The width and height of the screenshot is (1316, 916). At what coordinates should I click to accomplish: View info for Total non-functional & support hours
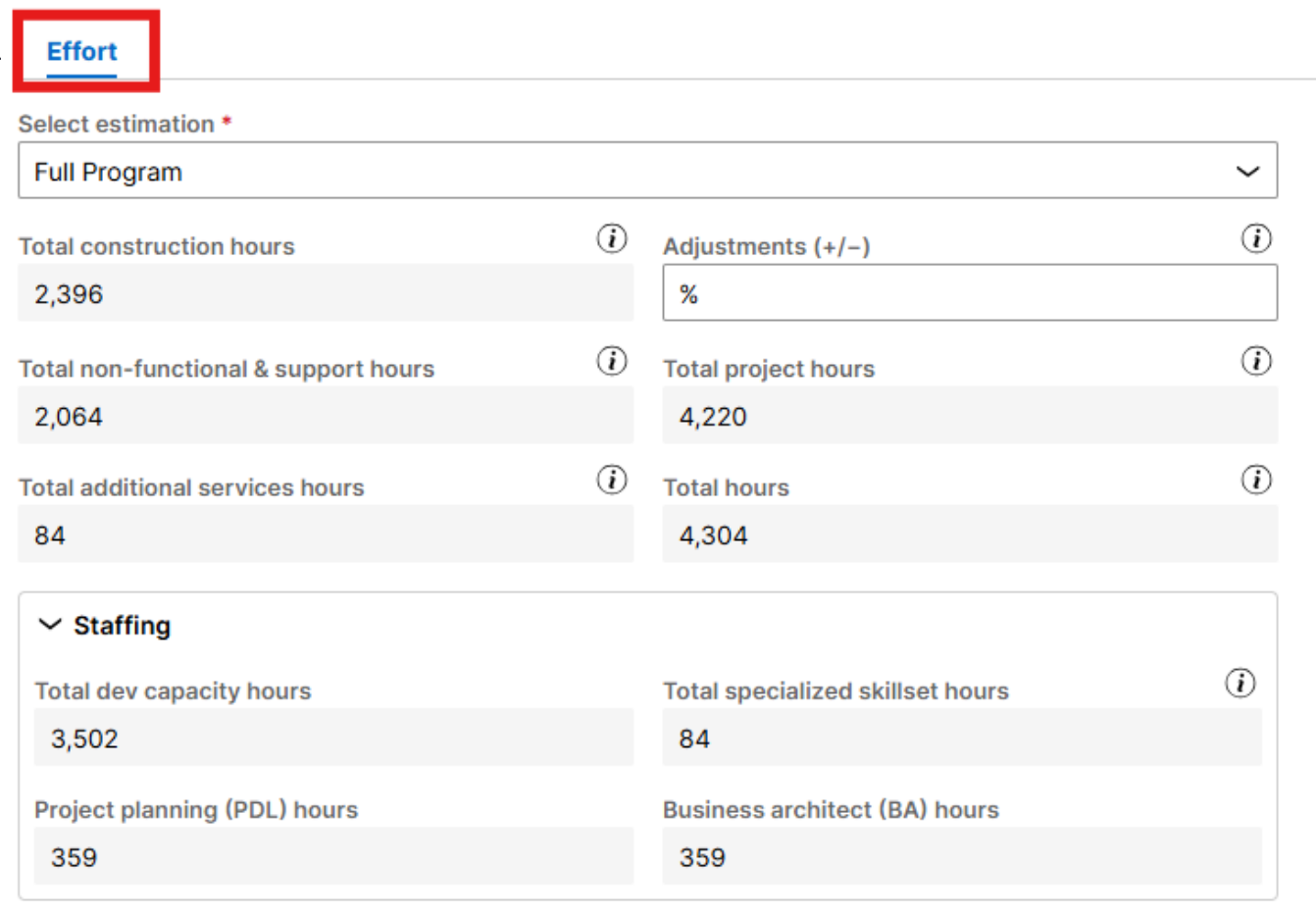[x=612, y=362]
